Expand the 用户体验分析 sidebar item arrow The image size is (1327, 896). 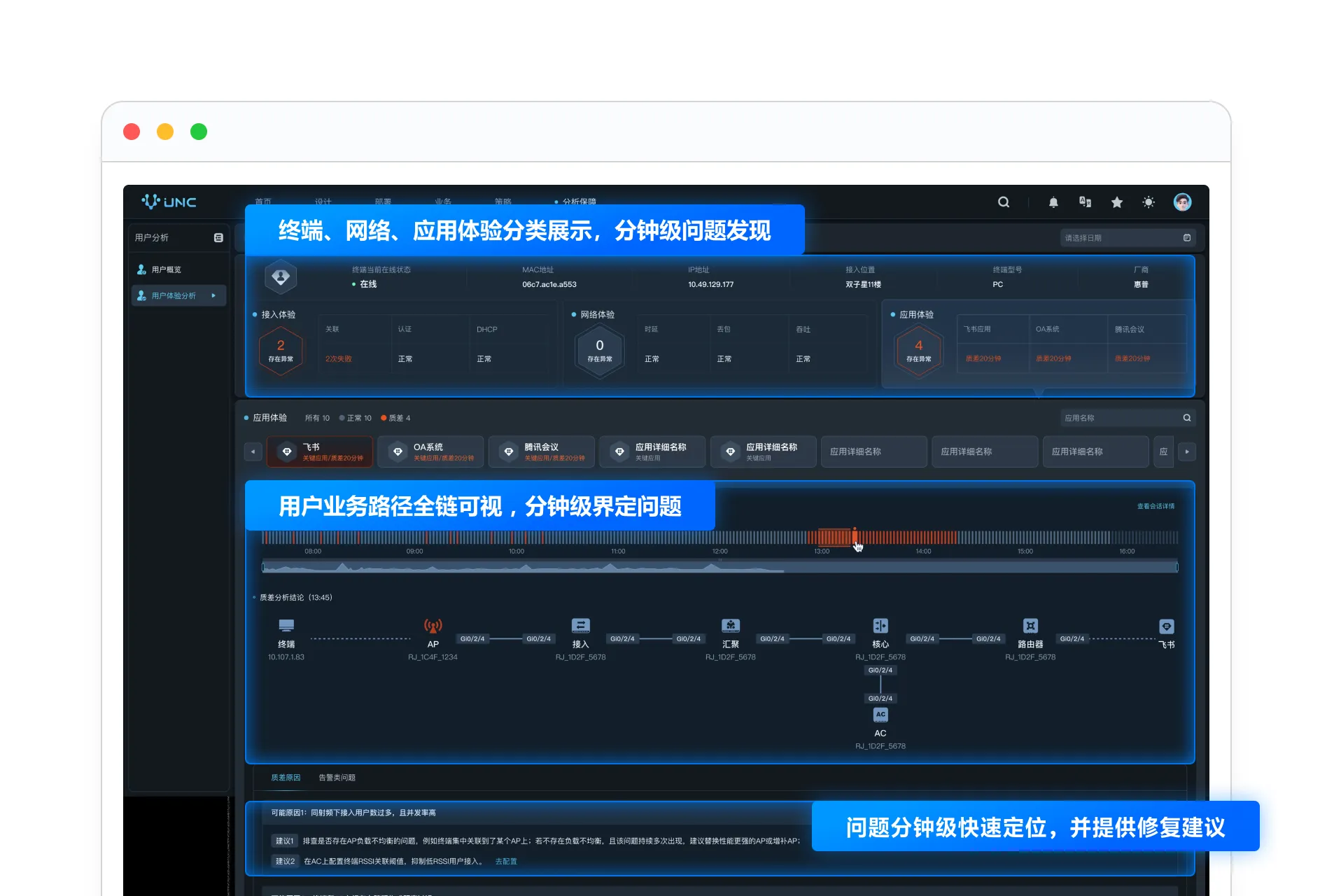click(x=213, y=296)
